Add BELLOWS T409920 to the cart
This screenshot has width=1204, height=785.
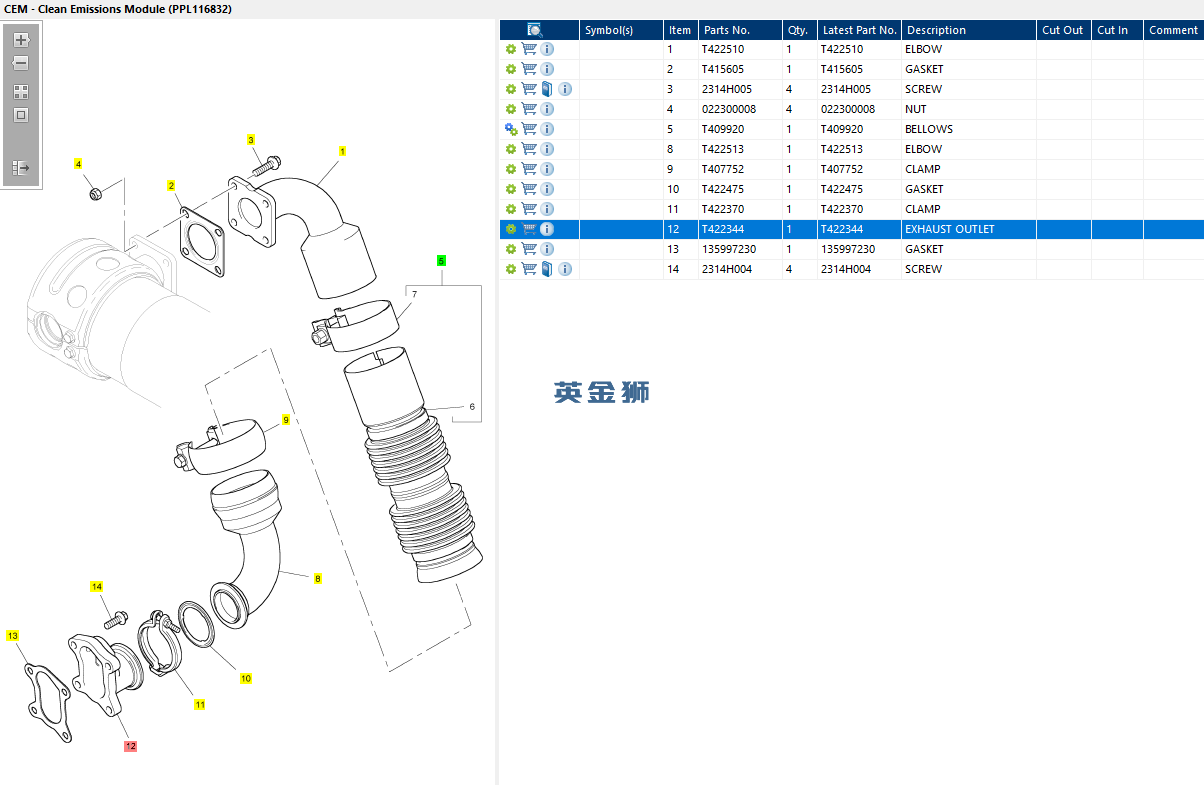pos(529,129)
